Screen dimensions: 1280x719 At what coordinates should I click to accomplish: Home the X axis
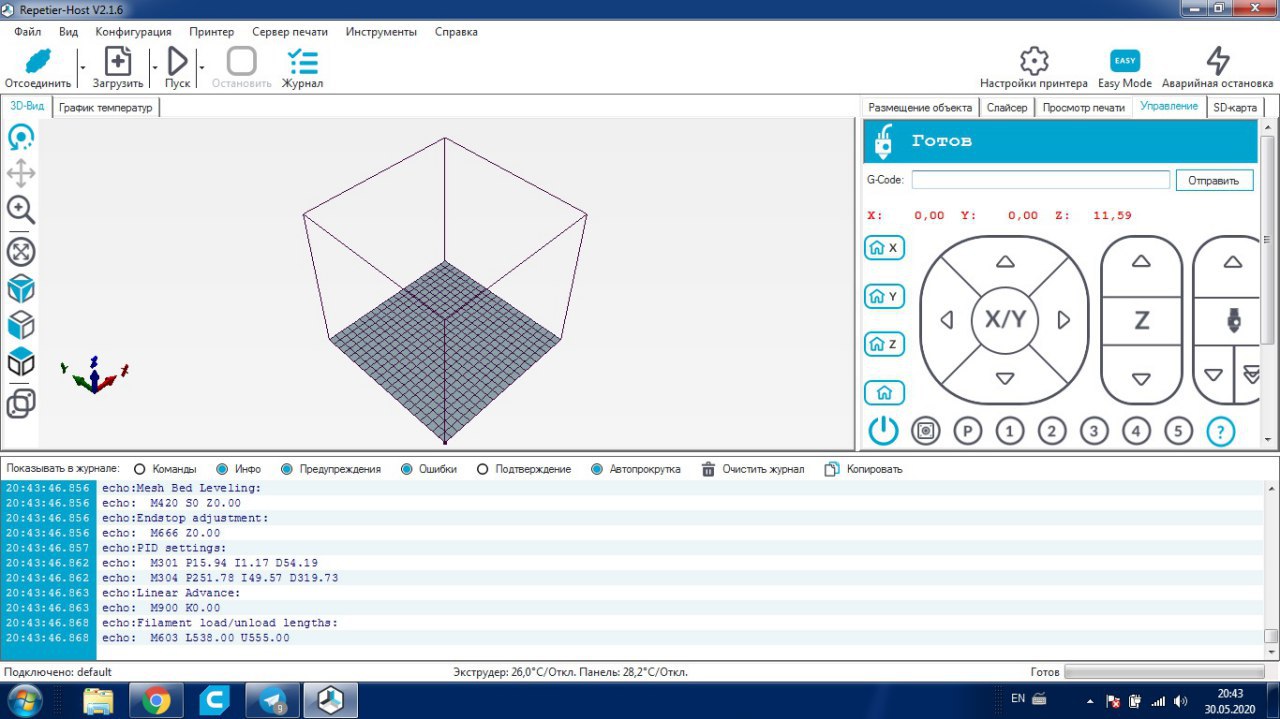coord(884,248)
